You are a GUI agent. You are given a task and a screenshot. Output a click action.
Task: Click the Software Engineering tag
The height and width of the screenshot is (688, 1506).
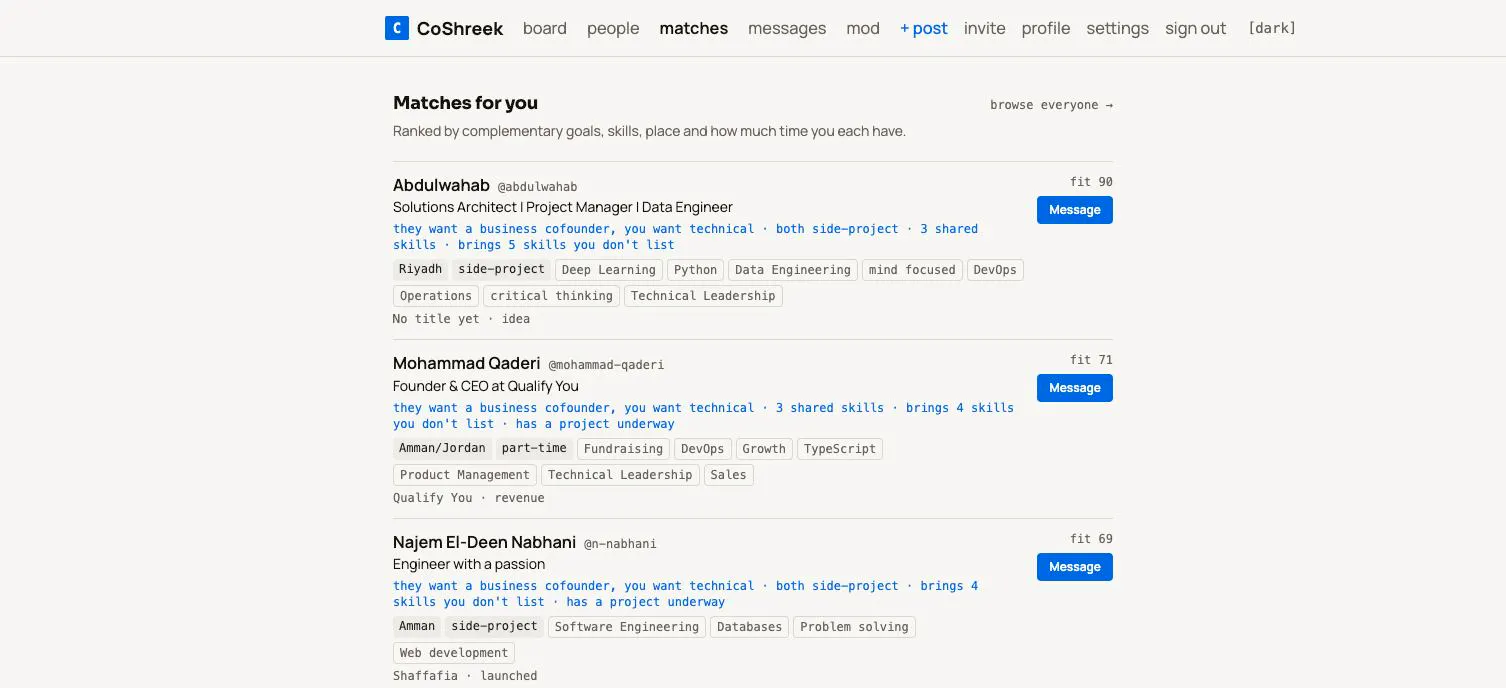point(627,627)
